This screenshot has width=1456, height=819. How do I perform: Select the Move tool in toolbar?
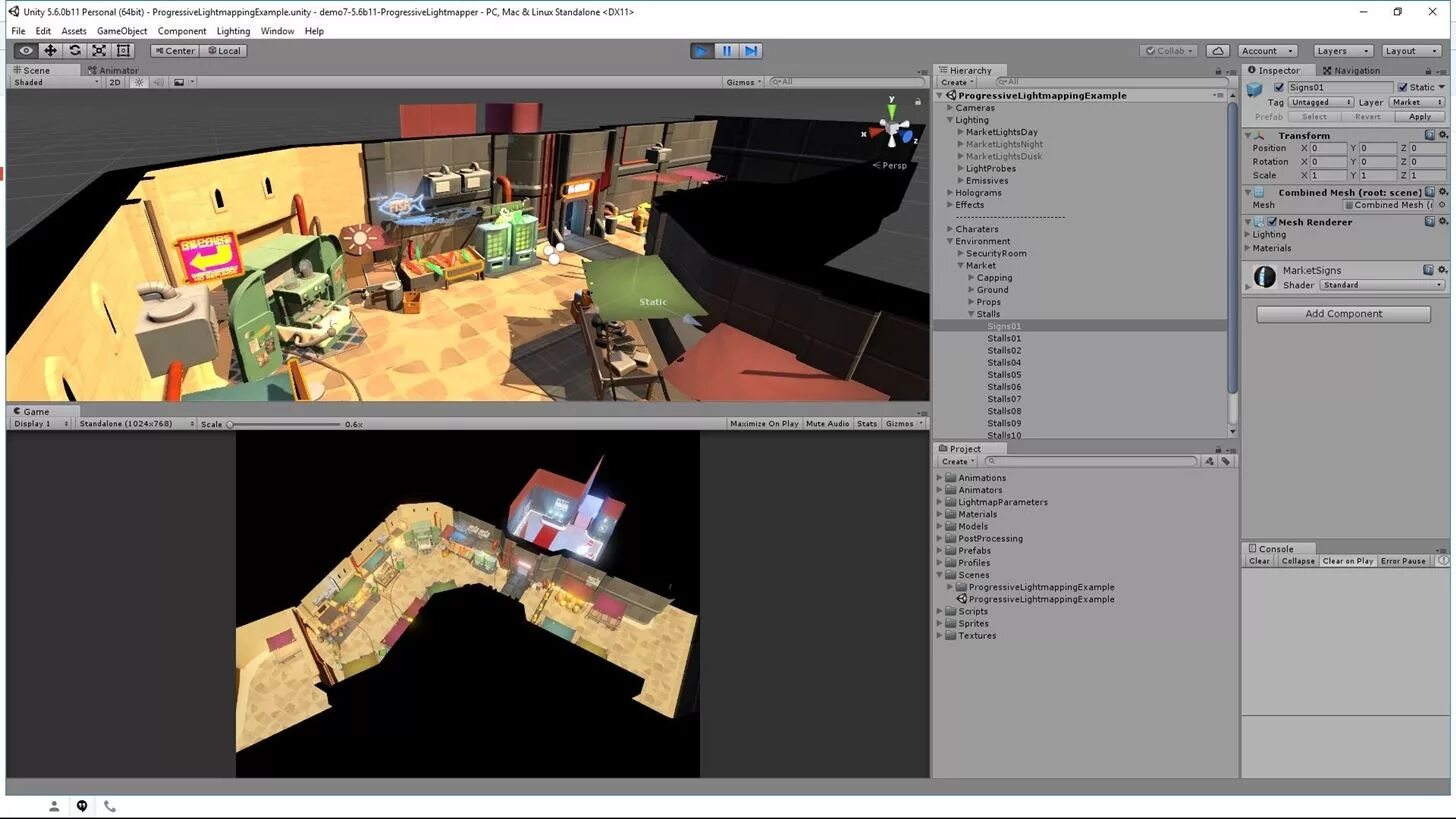click(50, 50)
